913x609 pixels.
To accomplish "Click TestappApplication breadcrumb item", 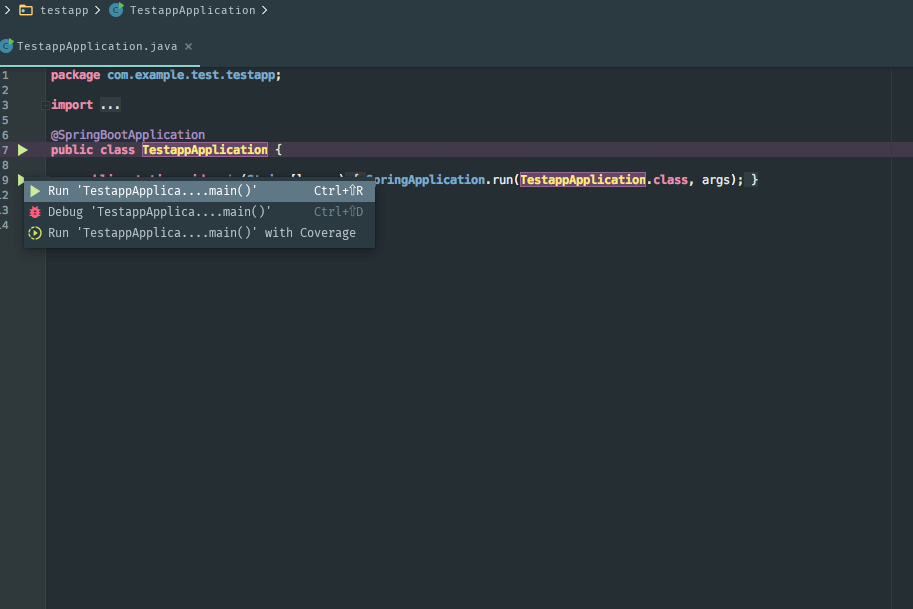I will (192, 10).
